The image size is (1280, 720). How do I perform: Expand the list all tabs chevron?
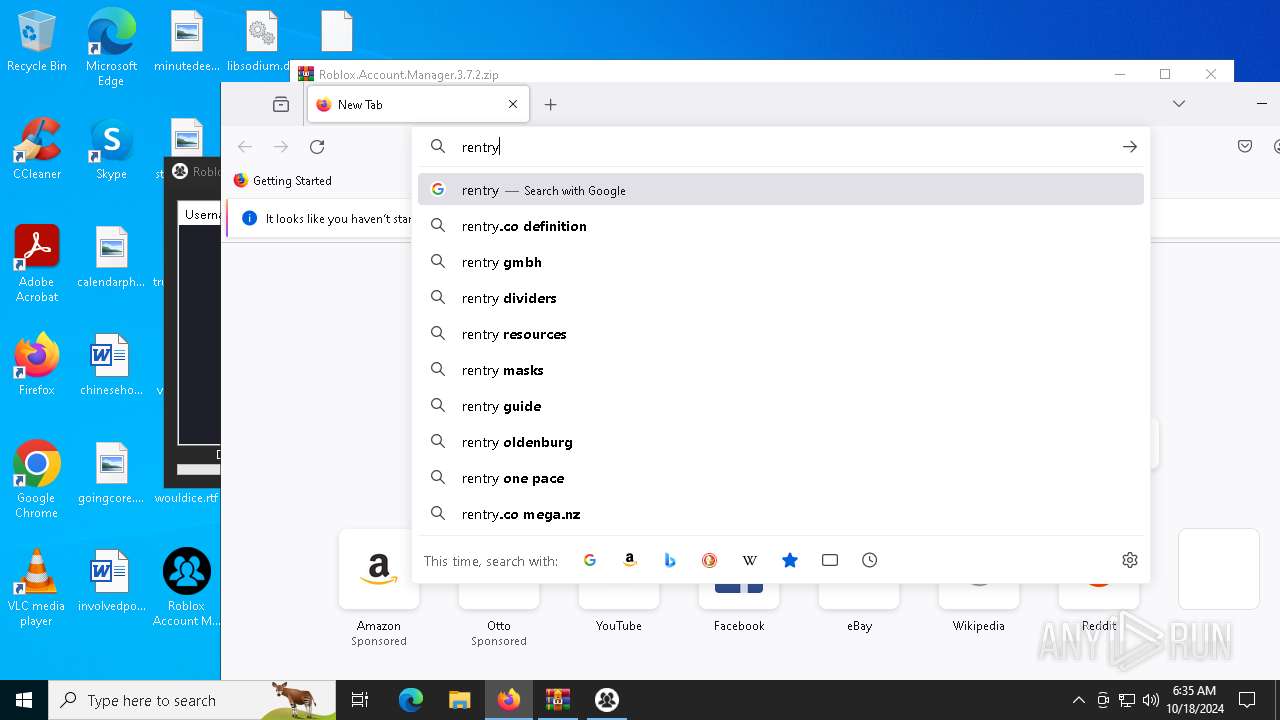[1179, 104]
